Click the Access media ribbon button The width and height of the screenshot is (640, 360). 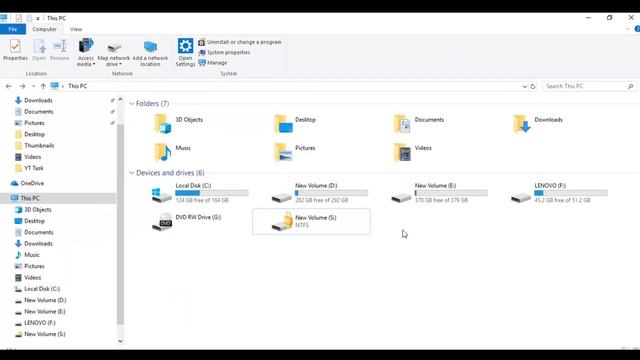[x=86, y=52]
